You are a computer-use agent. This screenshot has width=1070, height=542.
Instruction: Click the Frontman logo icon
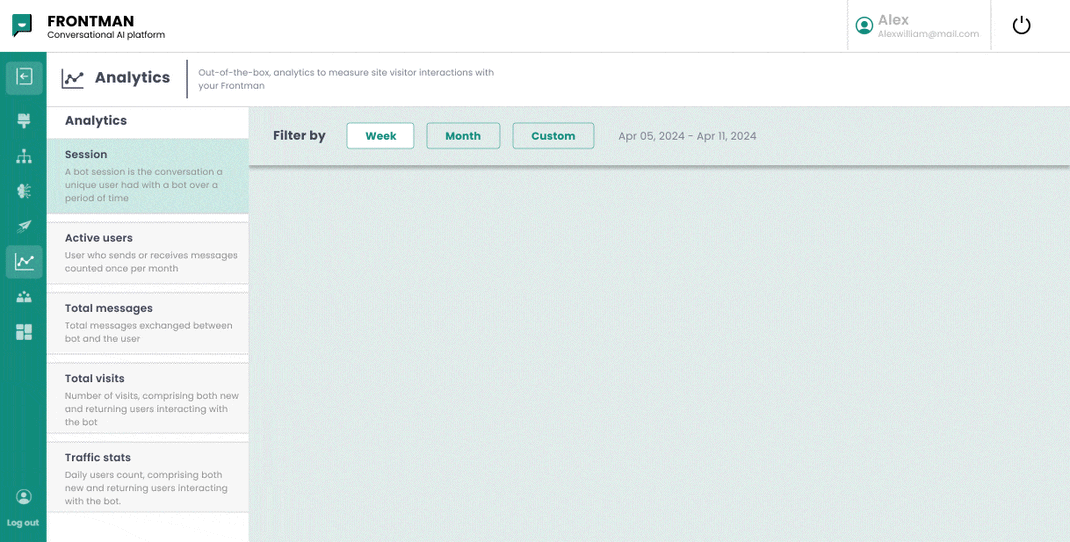tap(22, 26)
